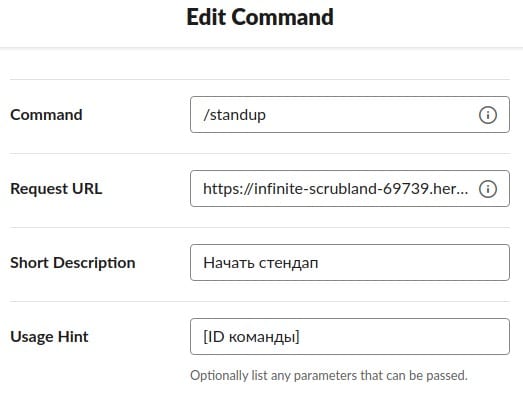The image size is (523, 396).
Task: Click the info icon in the Command field
Action: pos(488,115)
